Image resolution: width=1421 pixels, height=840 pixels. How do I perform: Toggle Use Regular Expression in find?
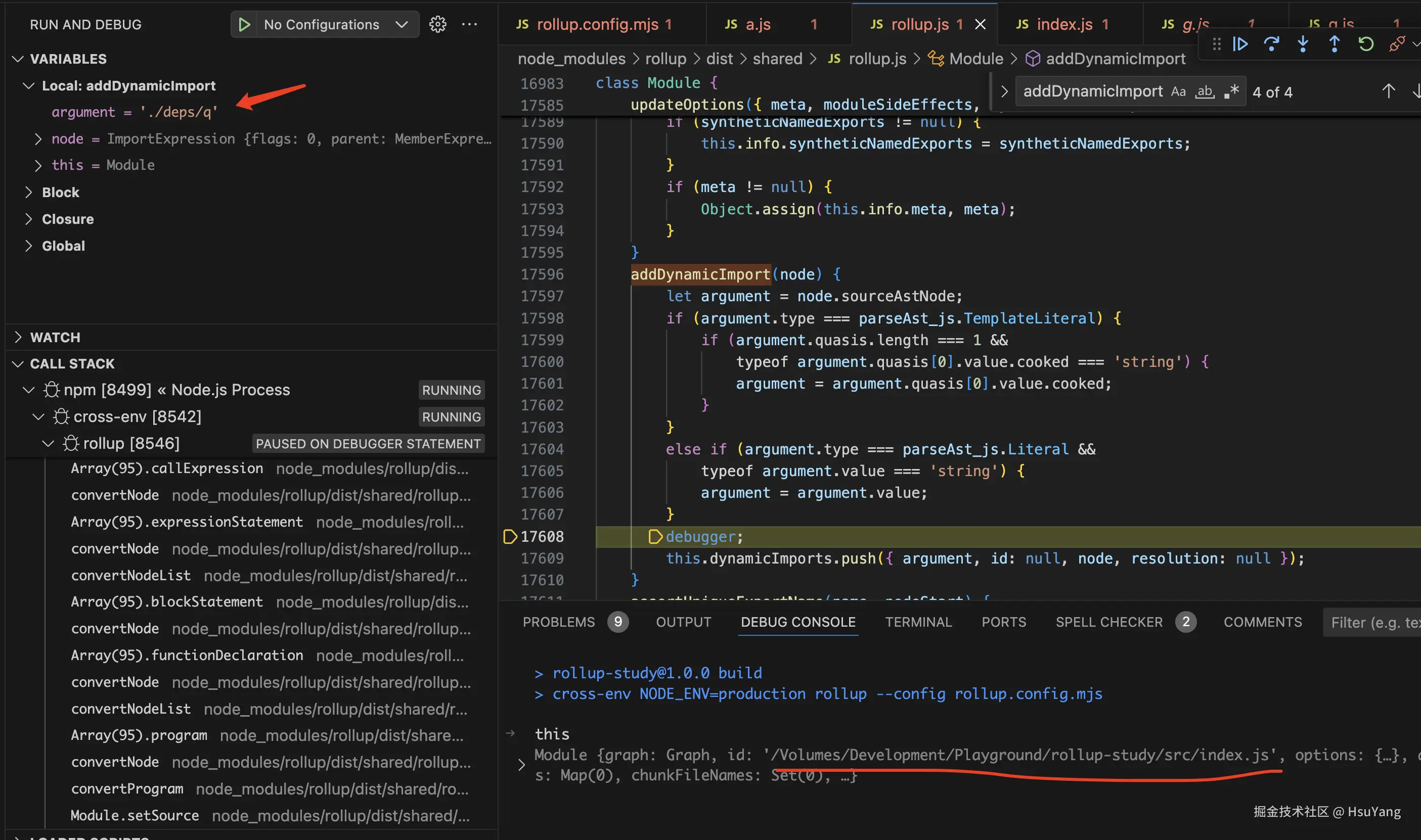(x=1231, y=91)
